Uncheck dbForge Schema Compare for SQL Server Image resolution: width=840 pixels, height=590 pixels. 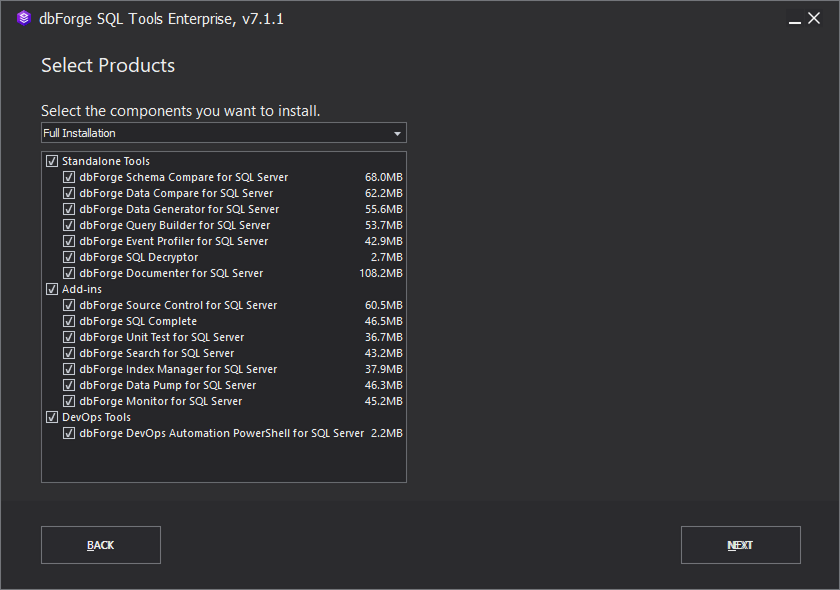click(69, 177)
